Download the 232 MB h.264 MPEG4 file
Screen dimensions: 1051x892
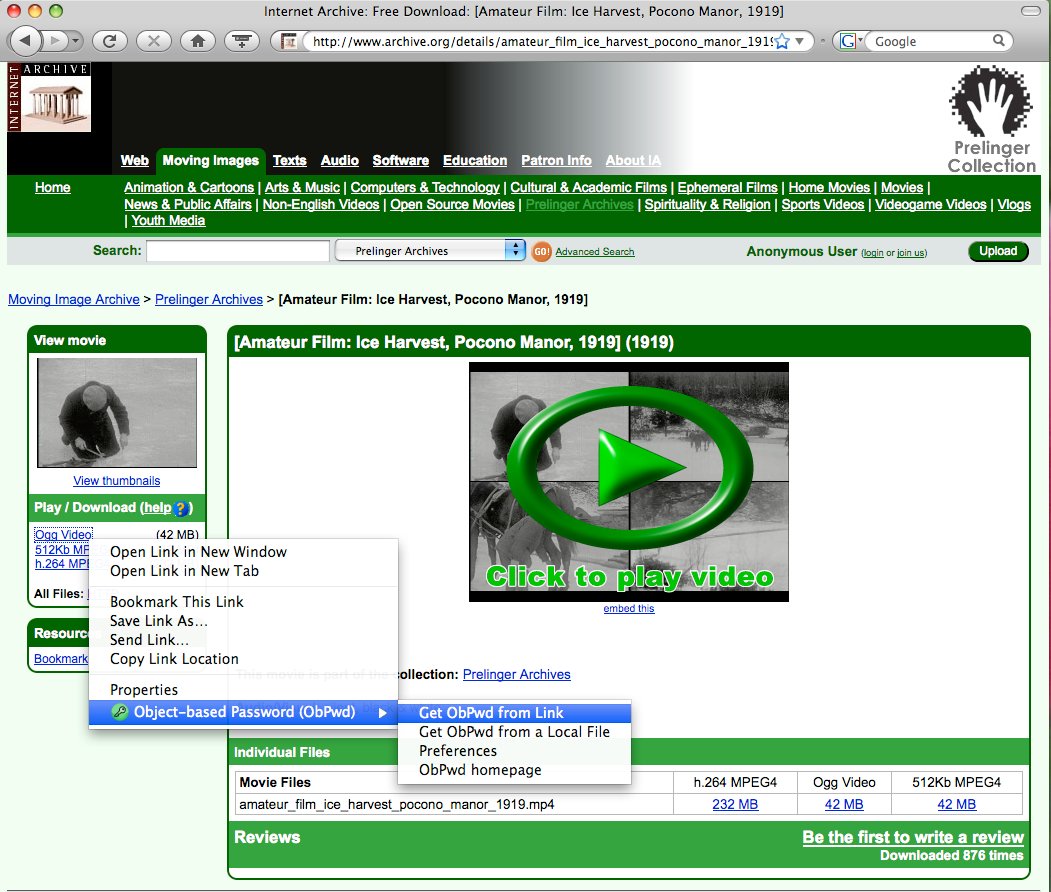tap(735, 804)
